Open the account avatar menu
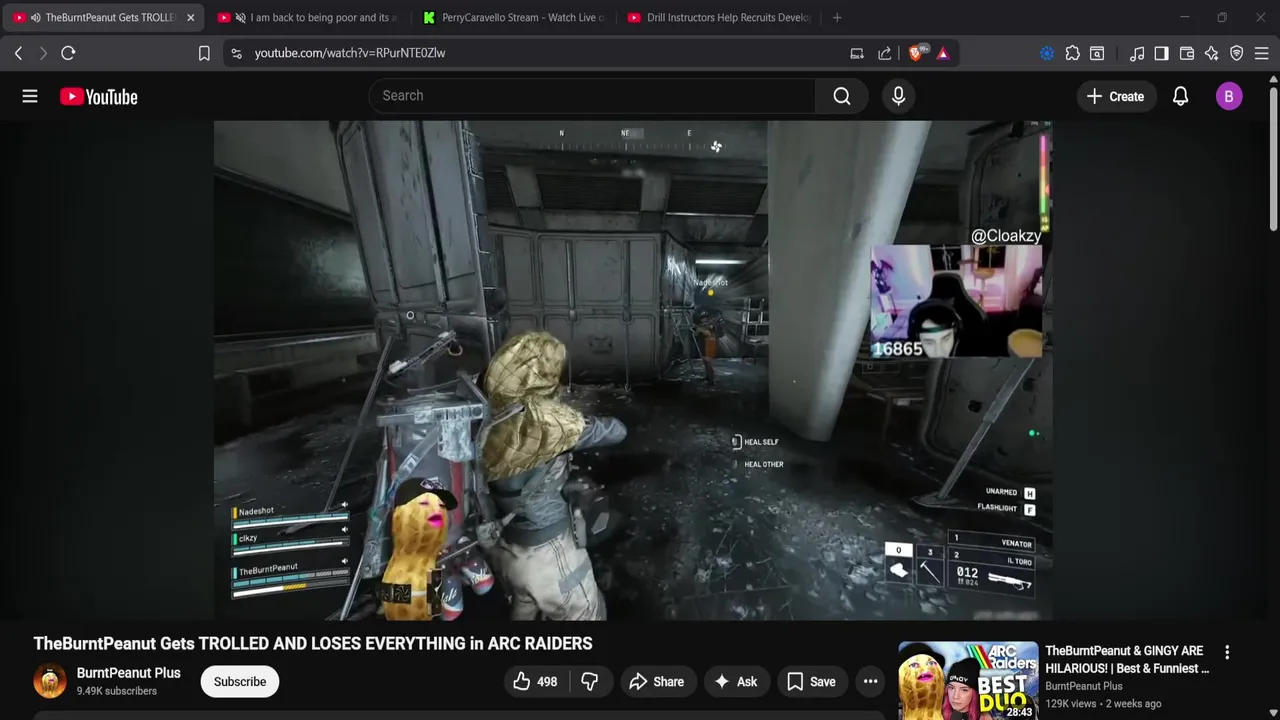Image resolution: width=1280 pixels, height=720 pixels. (1229, 96)
